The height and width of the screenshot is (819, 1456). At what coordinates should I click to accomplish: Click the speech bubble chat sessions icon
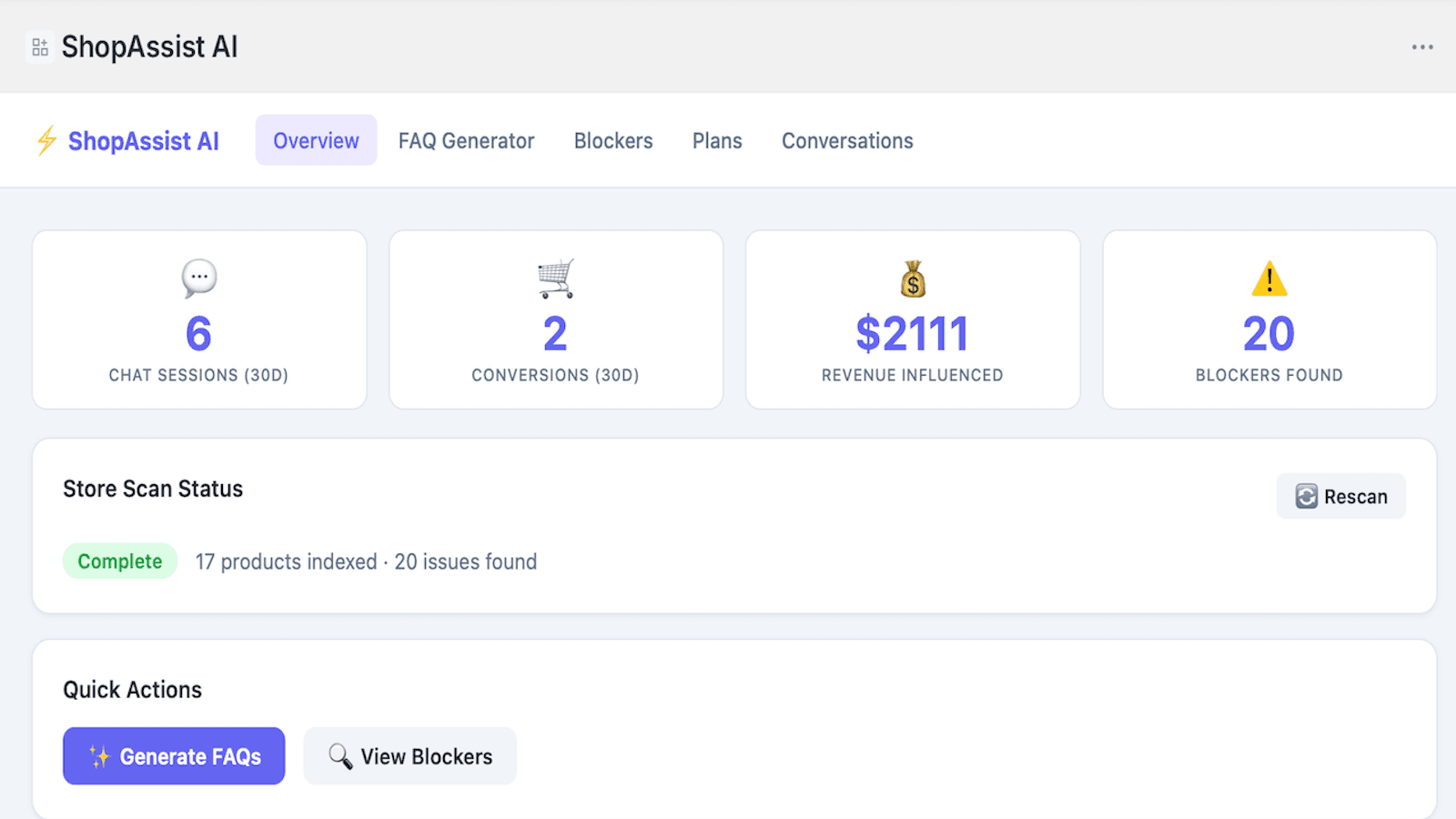199,278
